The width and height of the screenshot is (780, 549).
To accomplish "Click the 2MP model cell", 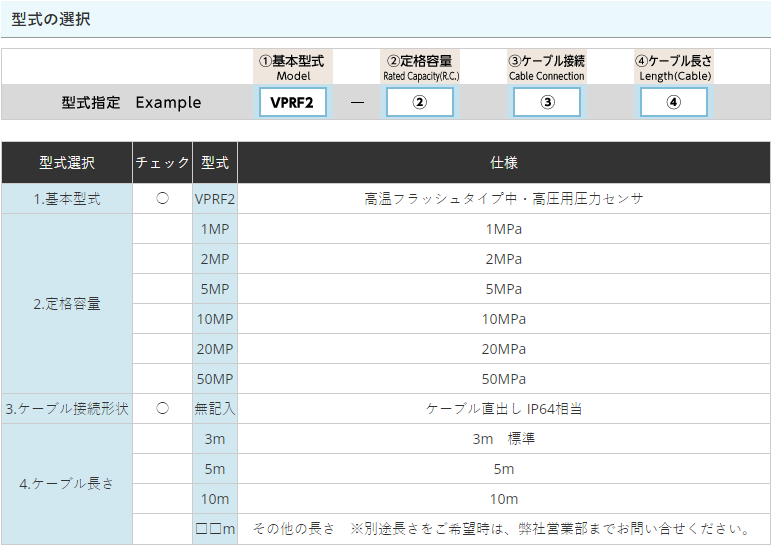I will 215,259.
